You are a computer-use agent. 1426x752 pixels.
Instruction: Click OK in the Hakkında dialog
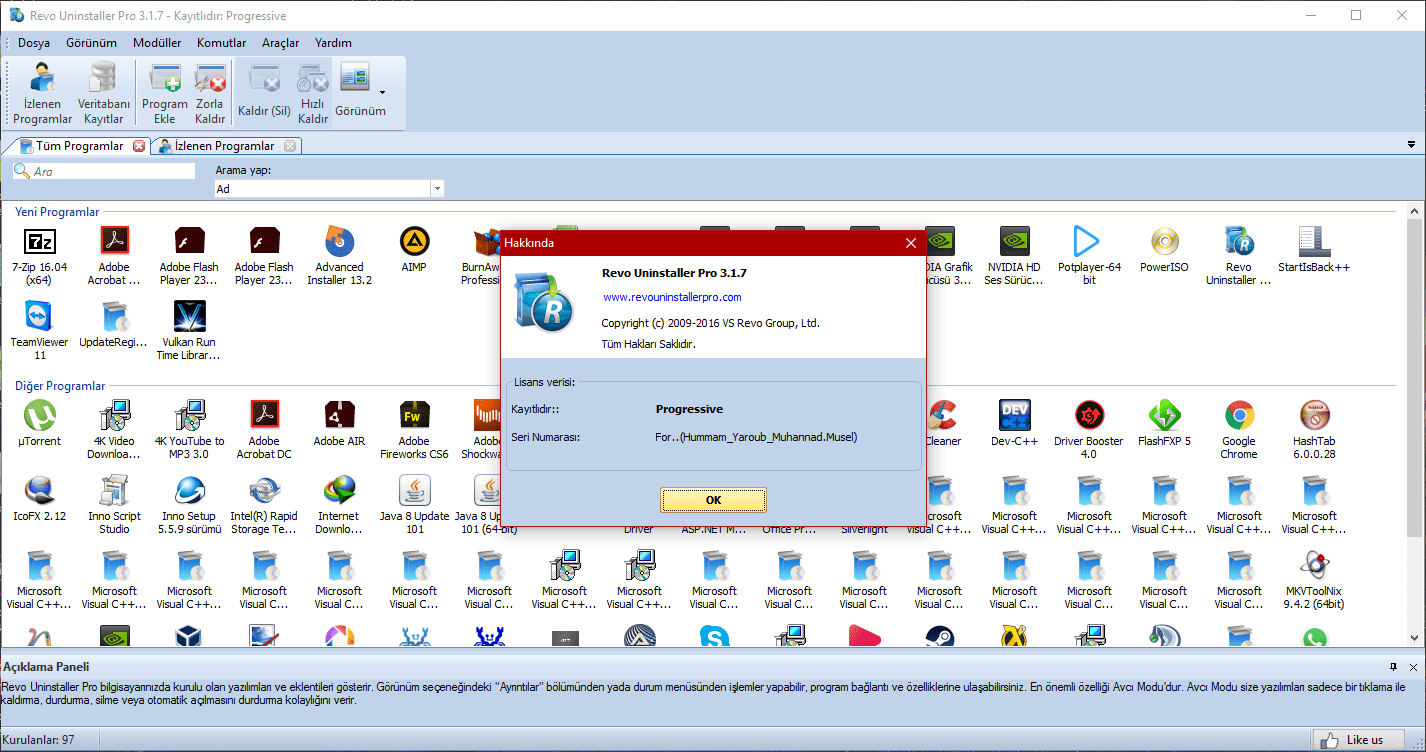[713, 499]
